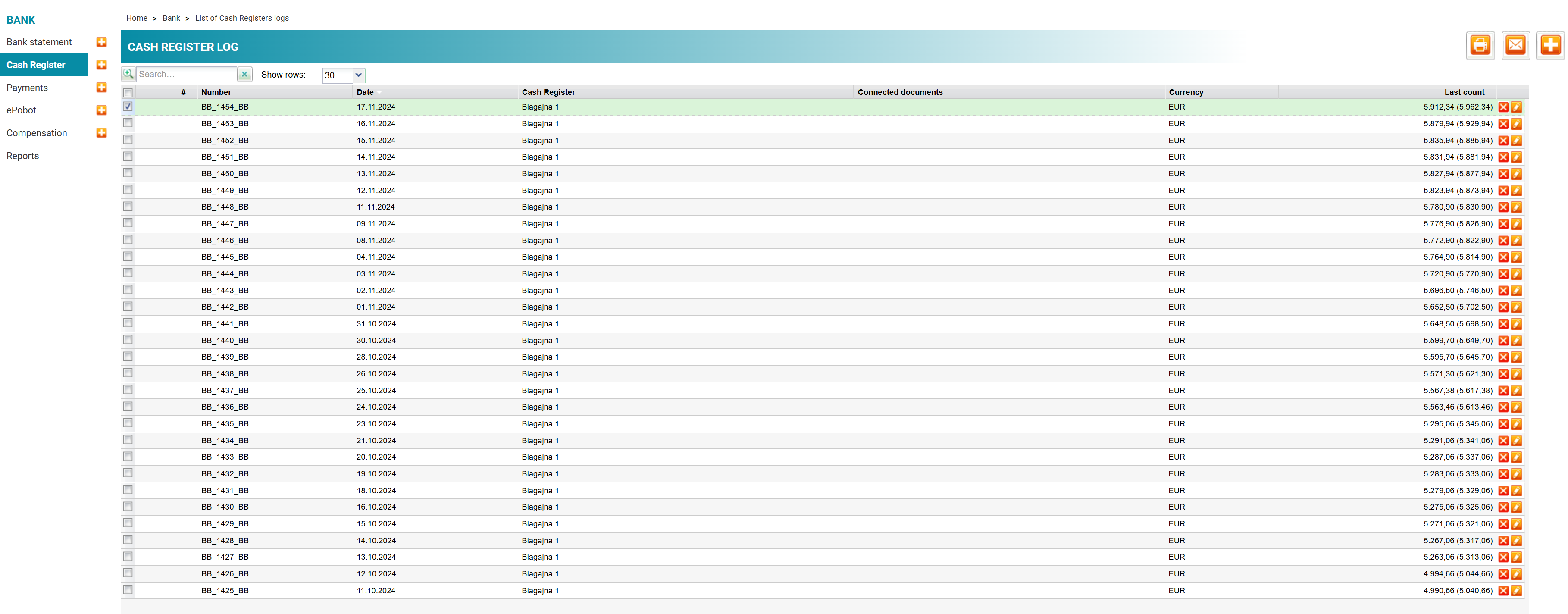
Task: Add a new cash register log using the orange plus button
Action: coord(1550,46)
